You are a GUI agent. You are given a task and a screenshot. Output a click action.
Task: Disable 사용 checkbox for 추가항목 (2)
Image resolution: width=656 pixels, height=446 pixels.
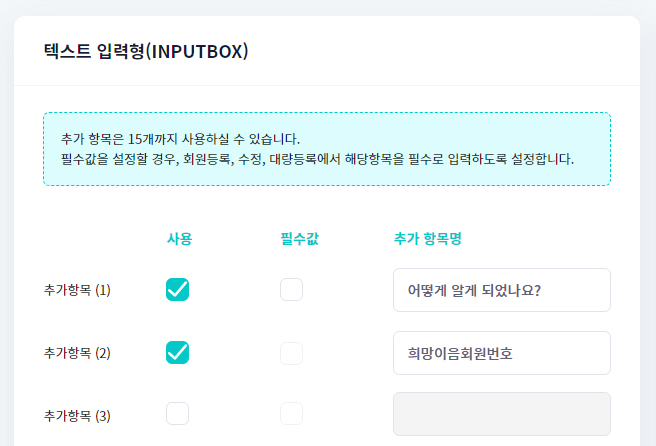(177, 353)
